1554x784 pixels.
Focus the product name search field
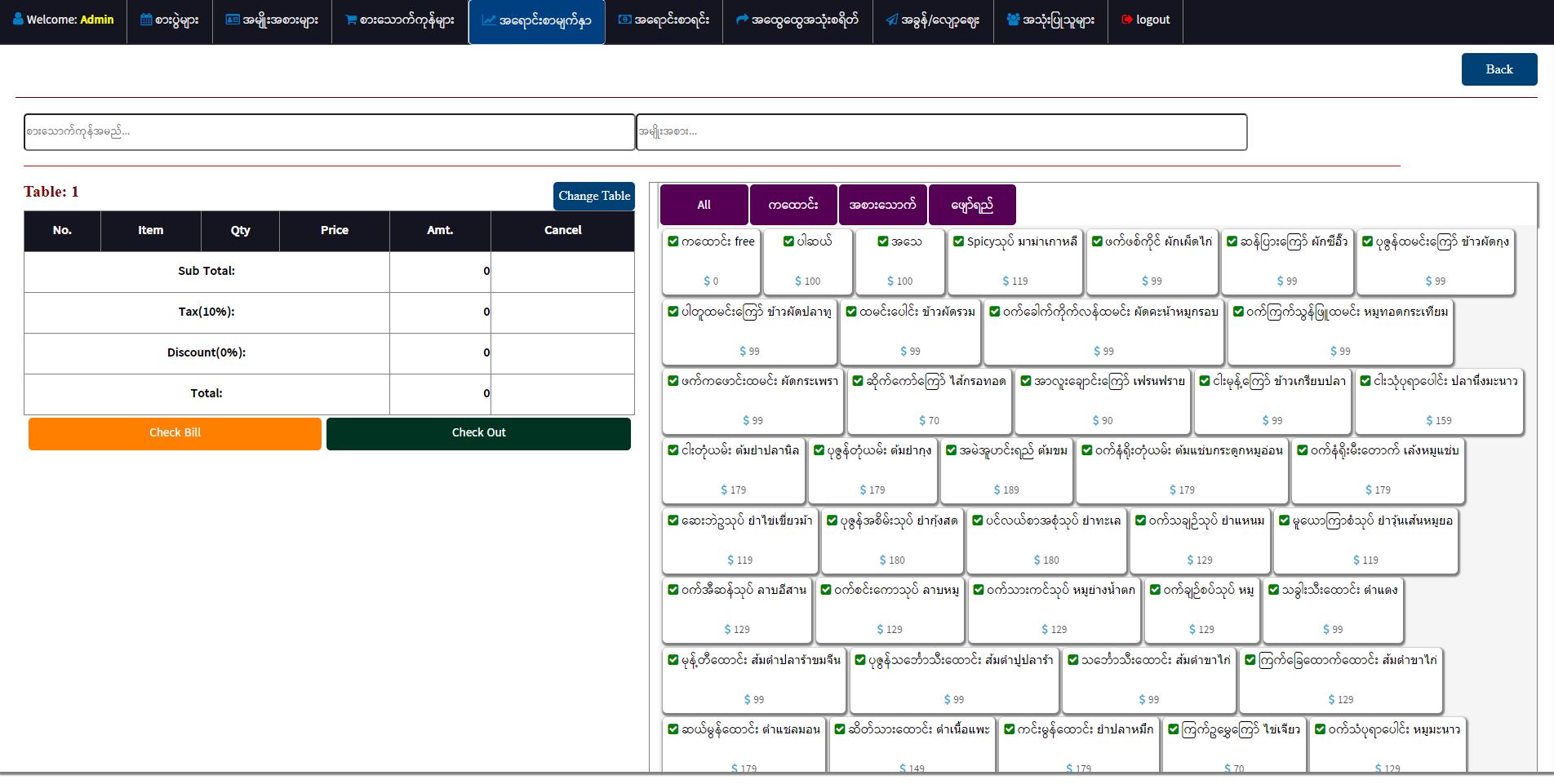coord(329,132)
